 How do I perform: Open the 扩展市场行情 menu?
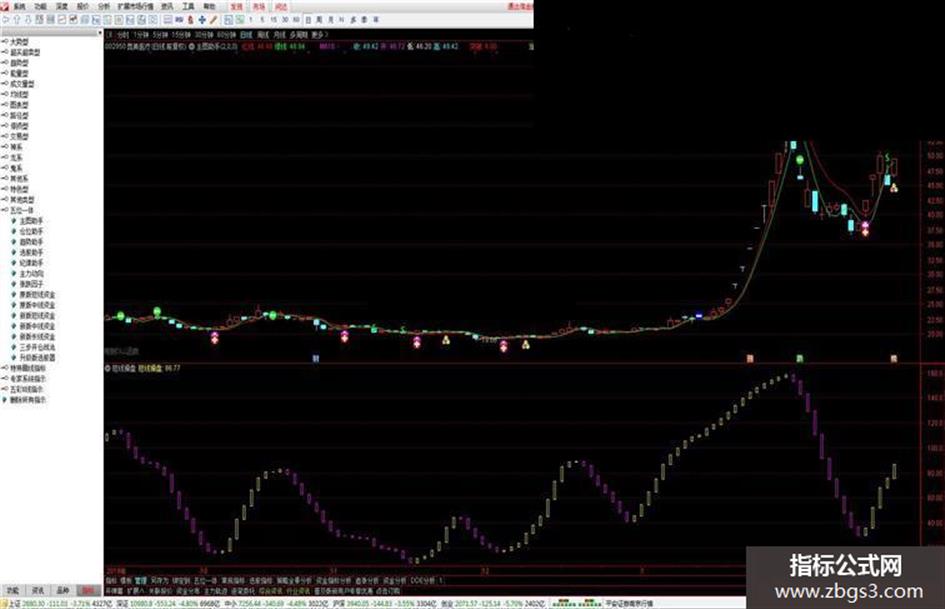pyautogui.click(x=136, y=7)
